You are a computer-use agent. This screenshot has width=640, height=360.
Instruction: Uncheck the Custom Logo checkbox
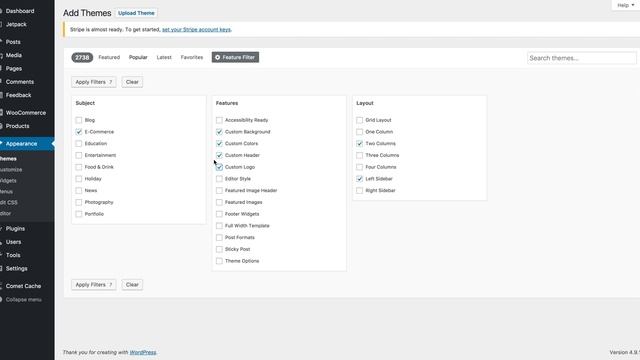219,167
